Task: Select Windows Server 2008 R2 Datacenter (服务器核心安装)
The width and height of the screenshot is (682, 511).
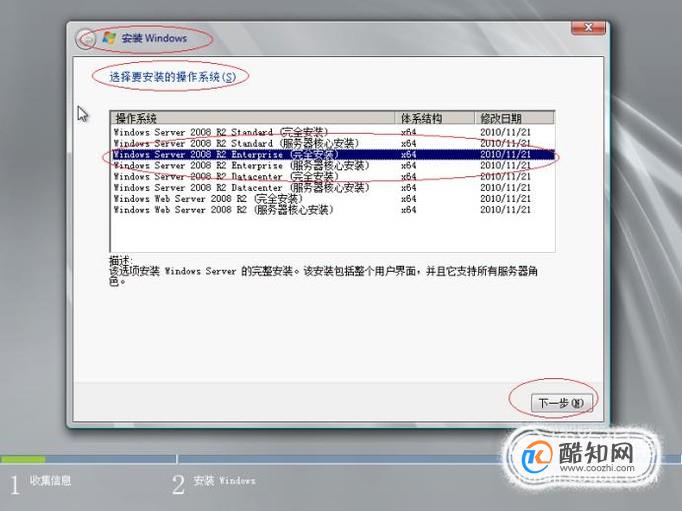Action: point(333,188)
